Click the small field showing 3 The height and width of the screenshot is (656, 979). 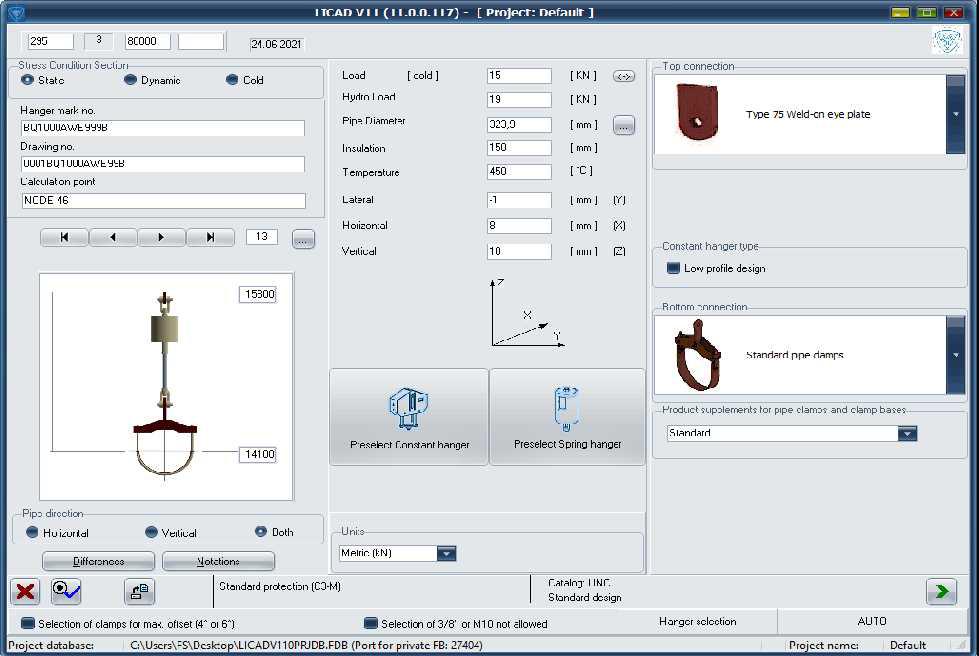pyautogui.click(x=99, y=41)
